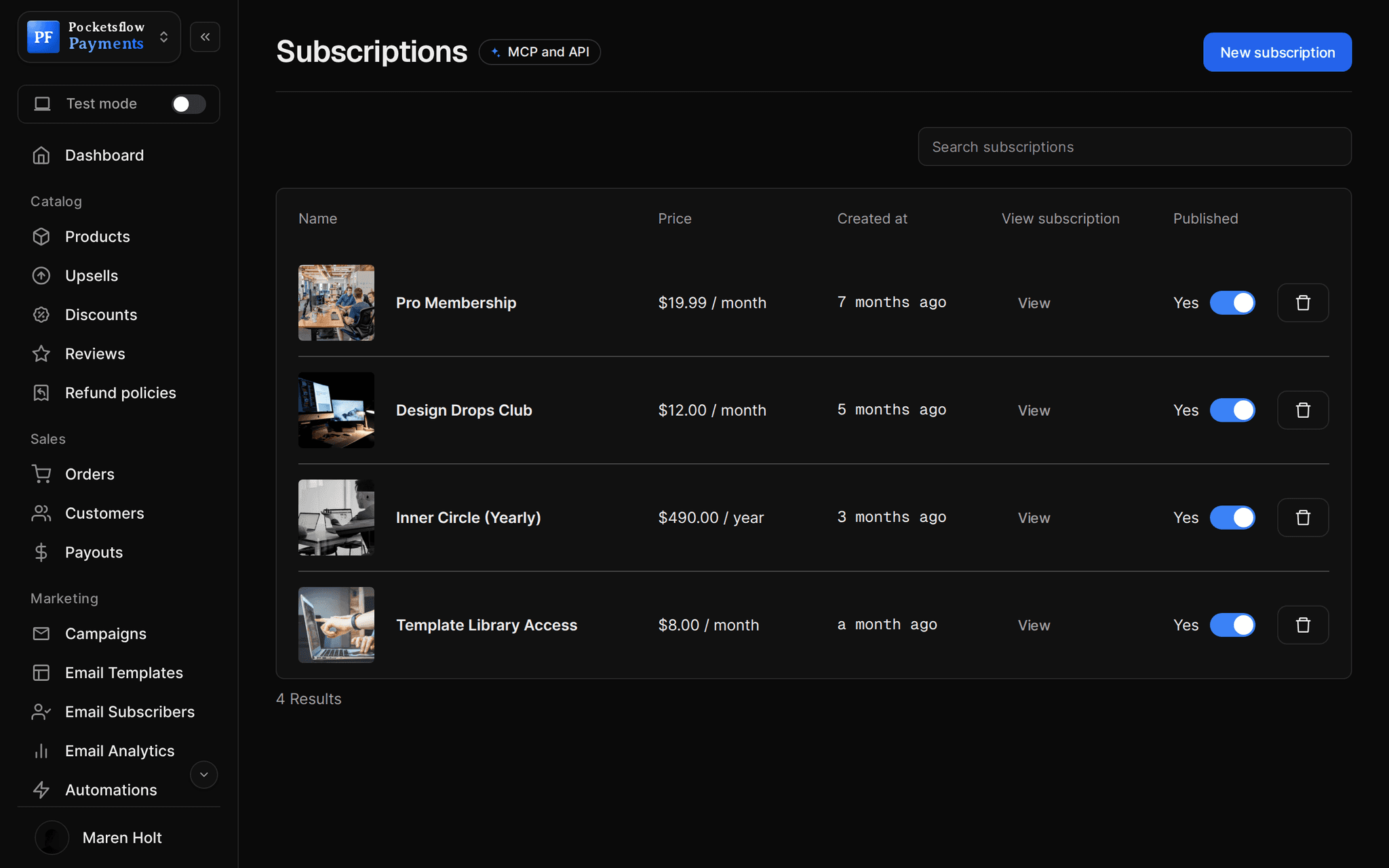Open View link for Template Library Access
The height and width of the screenshot is (868, 1389).
pyautogui.click(x=1034, y=625)
